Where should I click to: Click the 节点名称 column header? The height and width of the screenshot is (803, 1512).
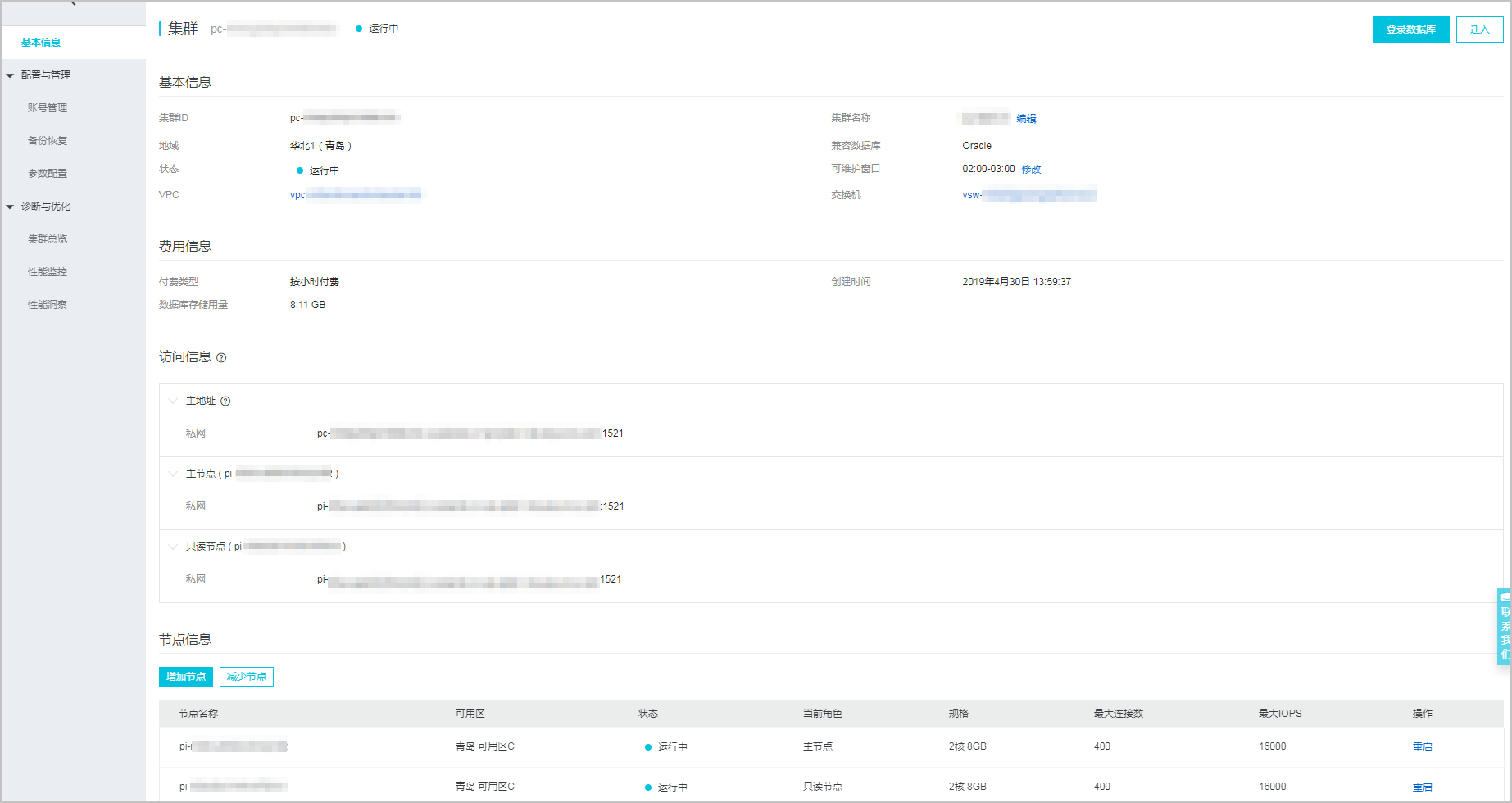(x=198, y=714)
